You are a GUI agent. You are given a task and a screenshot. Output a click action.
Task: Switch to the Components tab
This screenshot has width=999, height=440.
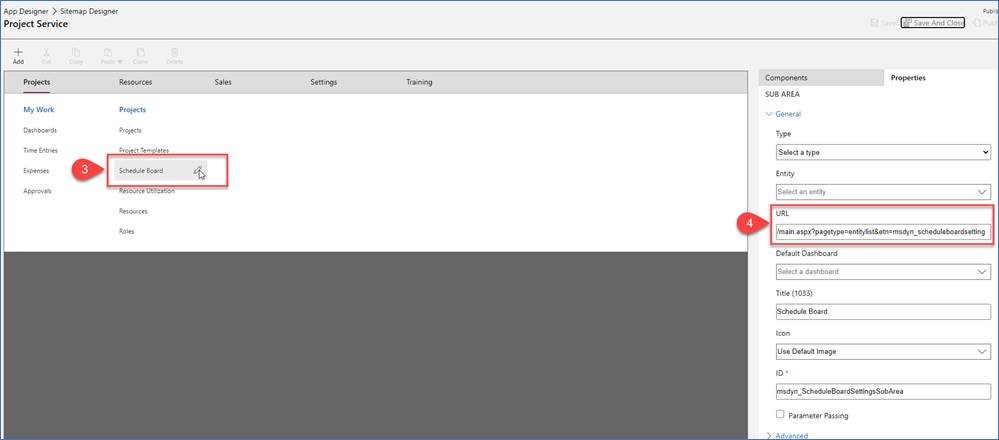pyautogui.click(x=787, y=77)
